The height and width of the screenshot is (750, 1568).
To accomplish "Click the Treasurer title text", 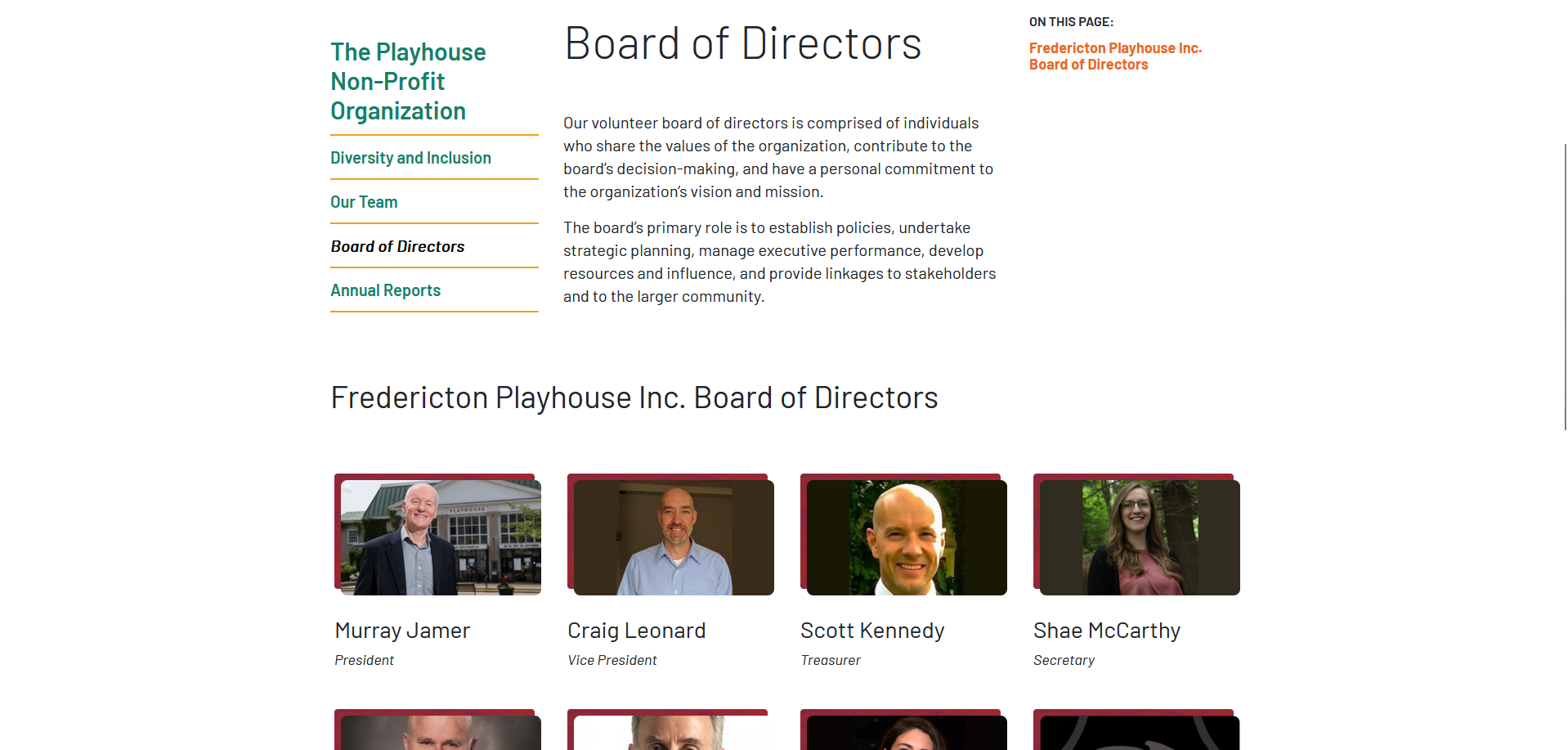I will pyautogui.click(x=831, y=660).
